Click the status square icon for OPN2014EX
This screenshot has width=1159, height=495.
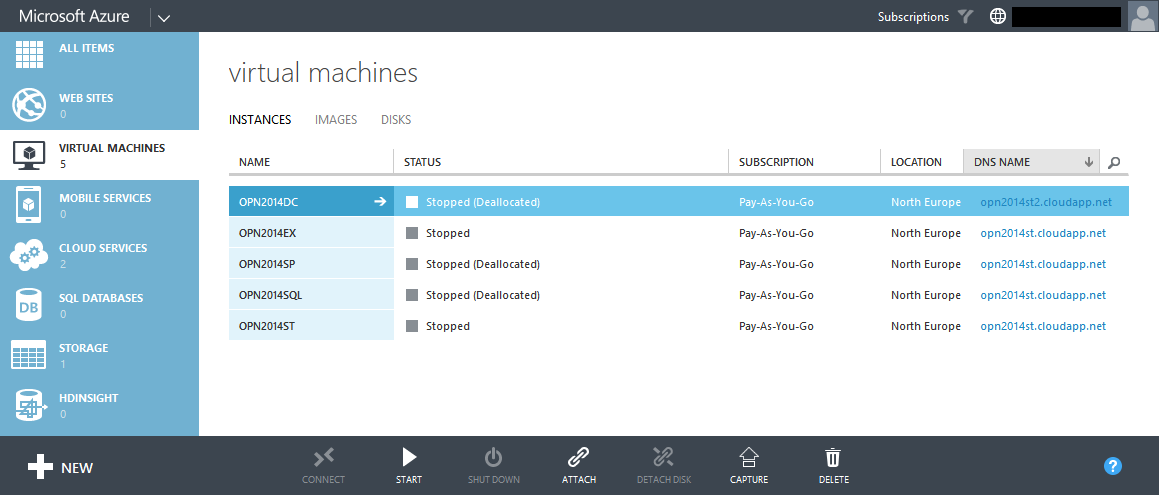(412, 233)
